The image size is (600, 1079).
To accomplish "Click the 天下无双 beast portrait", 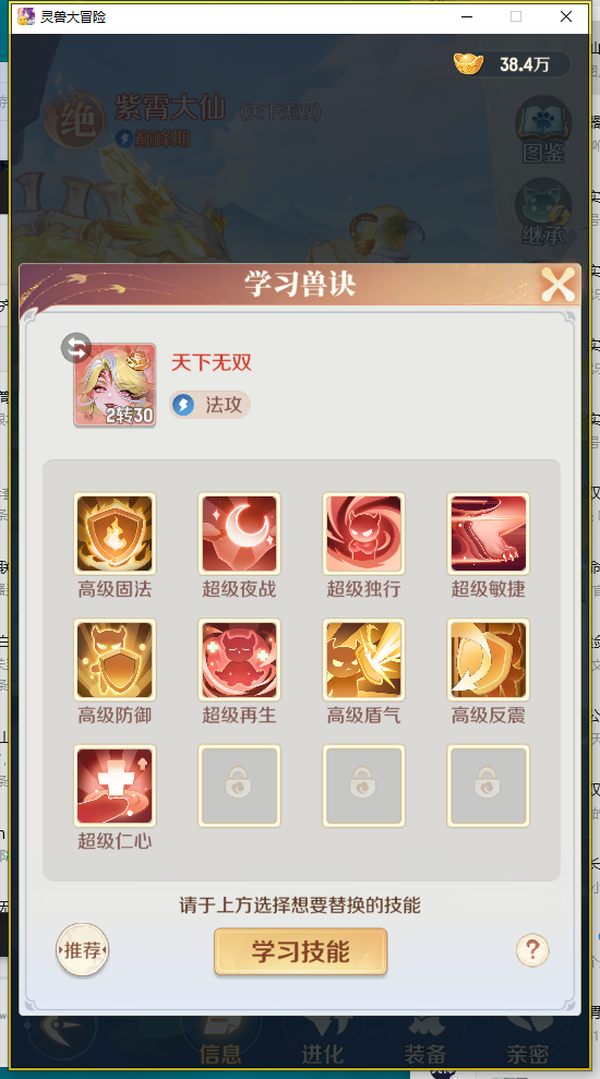I will (x=115, y=385).
